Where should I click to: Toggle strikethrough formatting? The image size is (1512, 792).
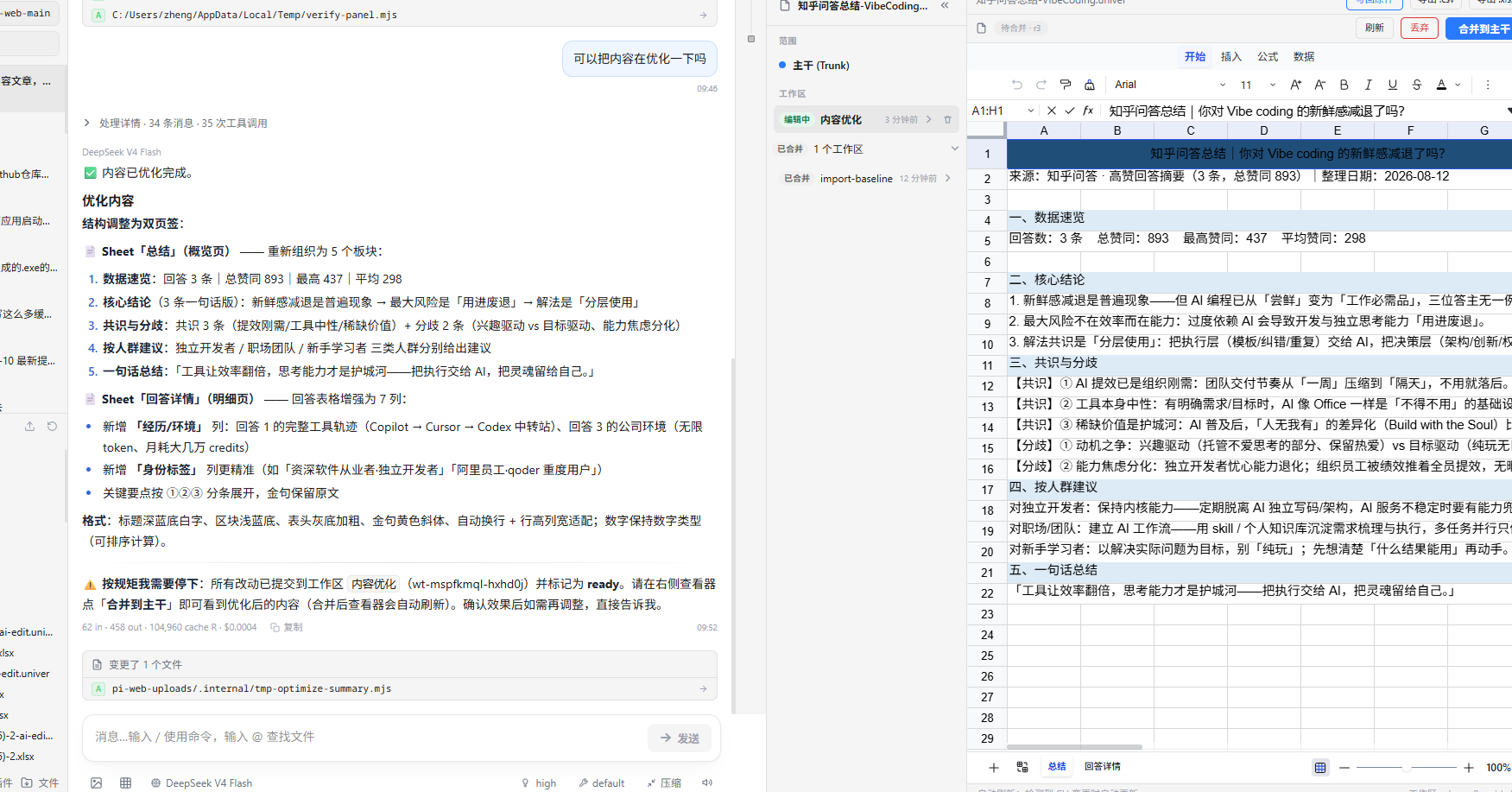point(1416,85)
